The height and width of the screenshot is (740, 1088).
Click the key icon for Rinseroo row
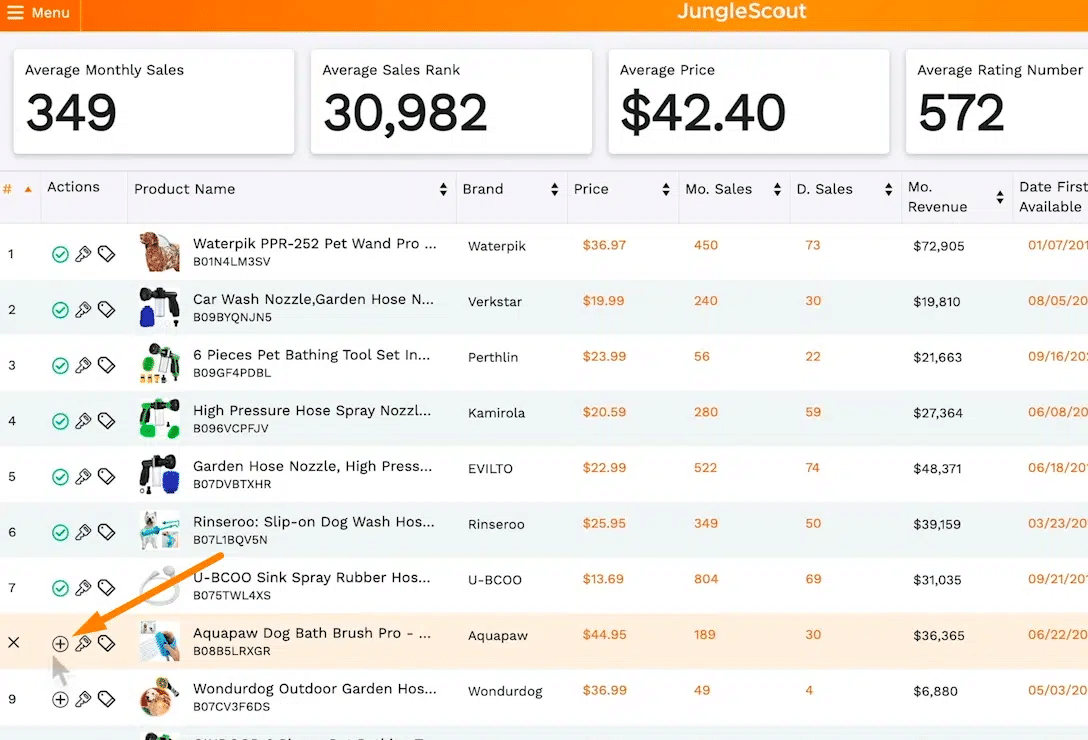[83, 532]
